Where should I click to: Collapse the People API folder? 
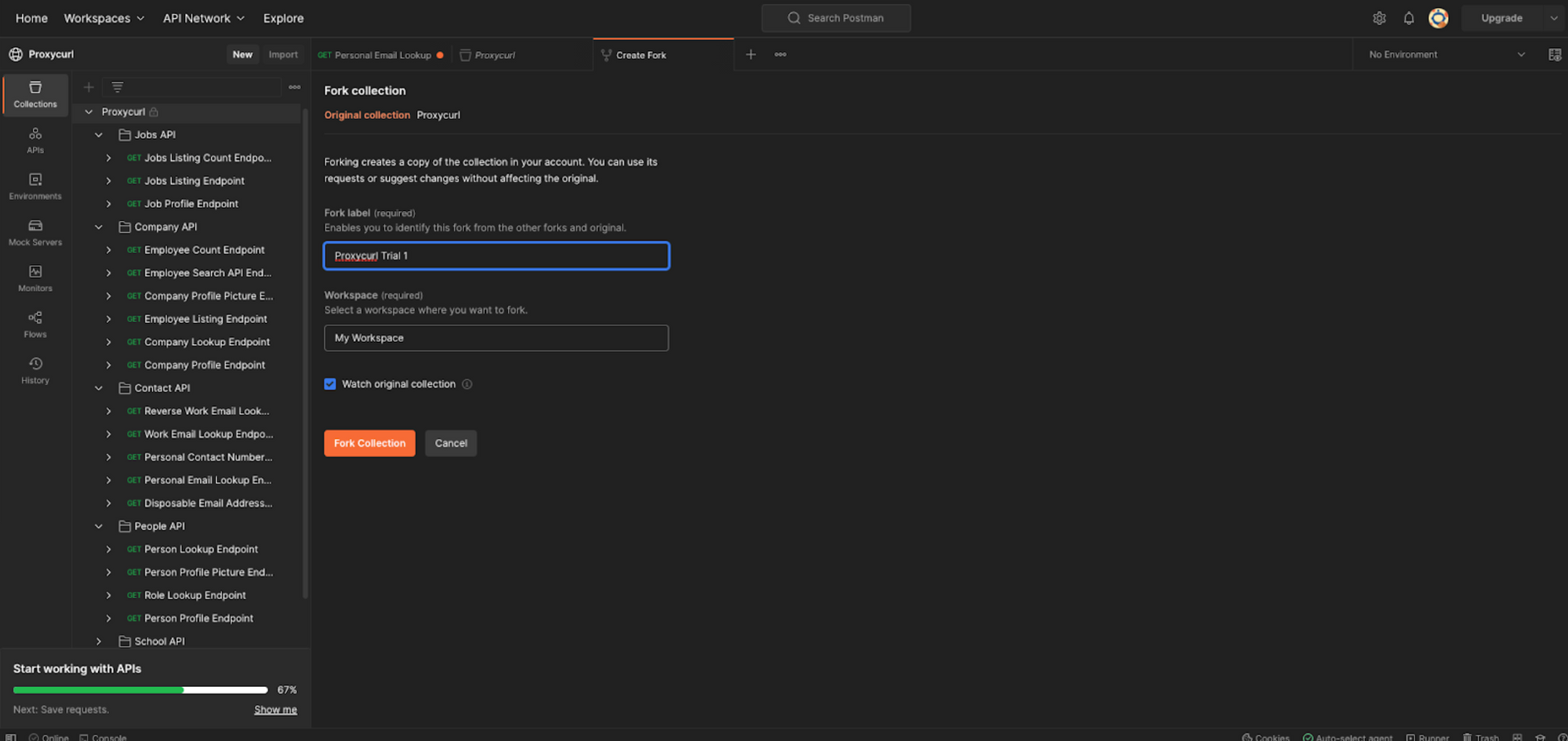(99, 526)
